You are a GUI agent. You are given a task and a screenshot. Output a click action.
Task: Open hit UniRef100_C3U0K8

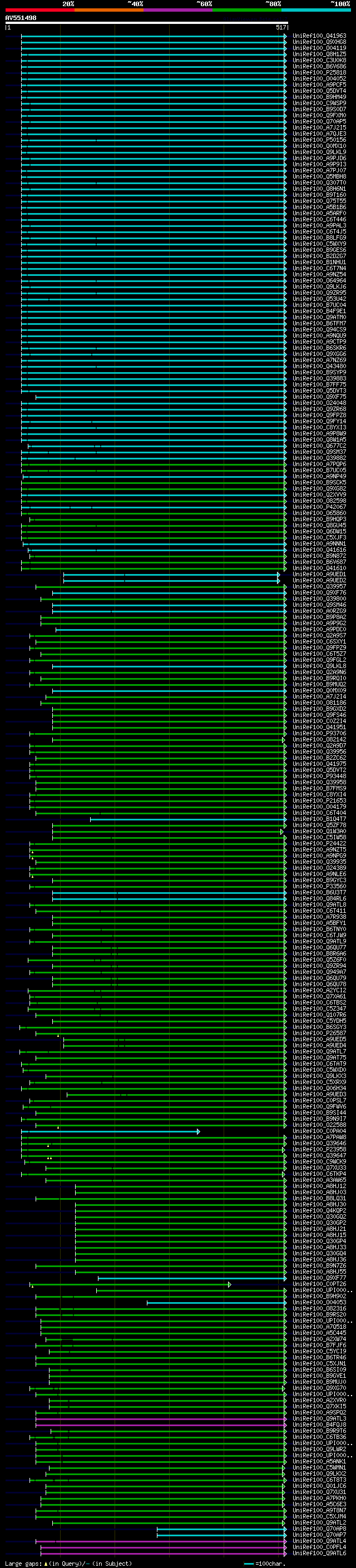[x=319, y=60]
